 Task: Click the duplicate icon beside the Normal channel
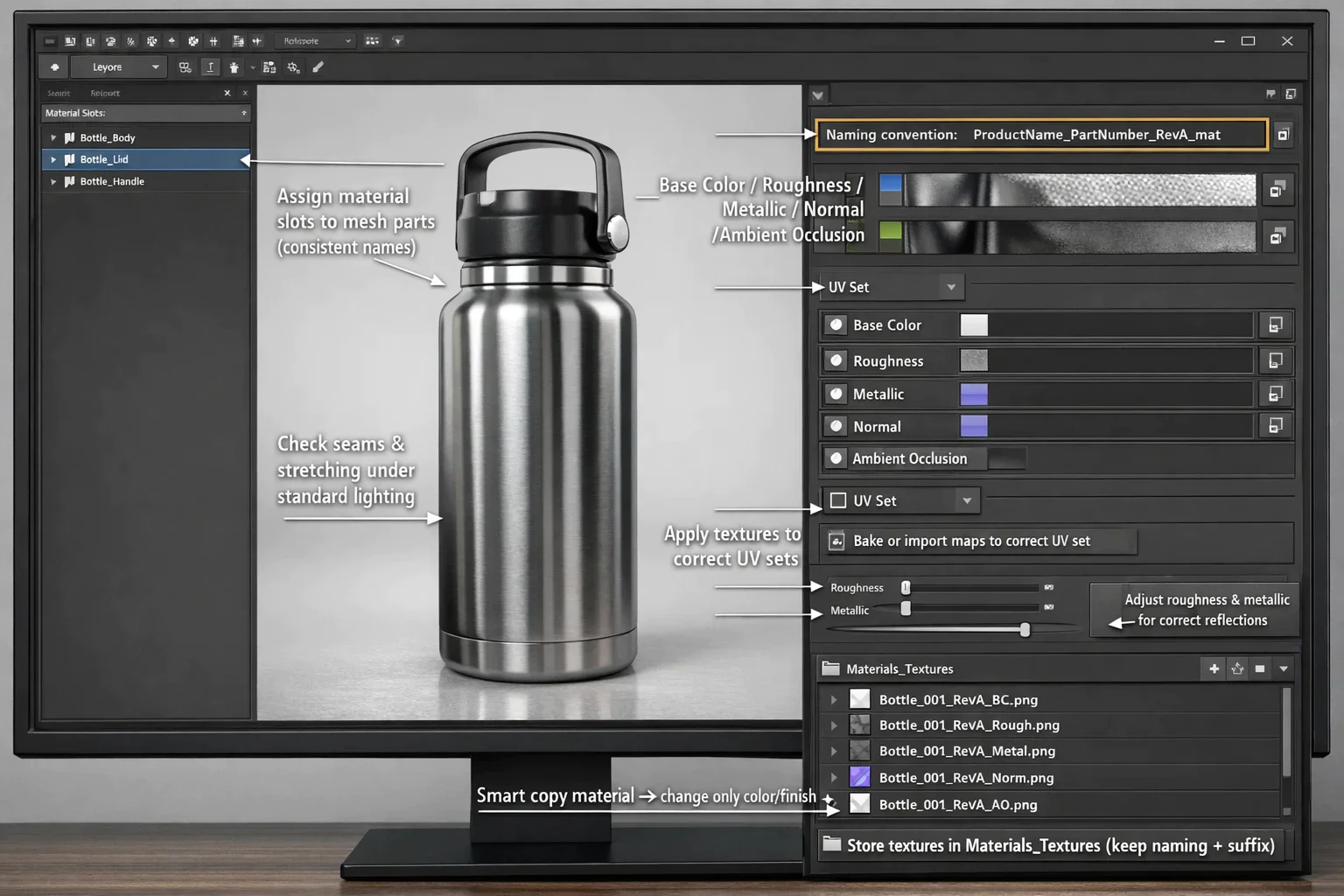1275,425
